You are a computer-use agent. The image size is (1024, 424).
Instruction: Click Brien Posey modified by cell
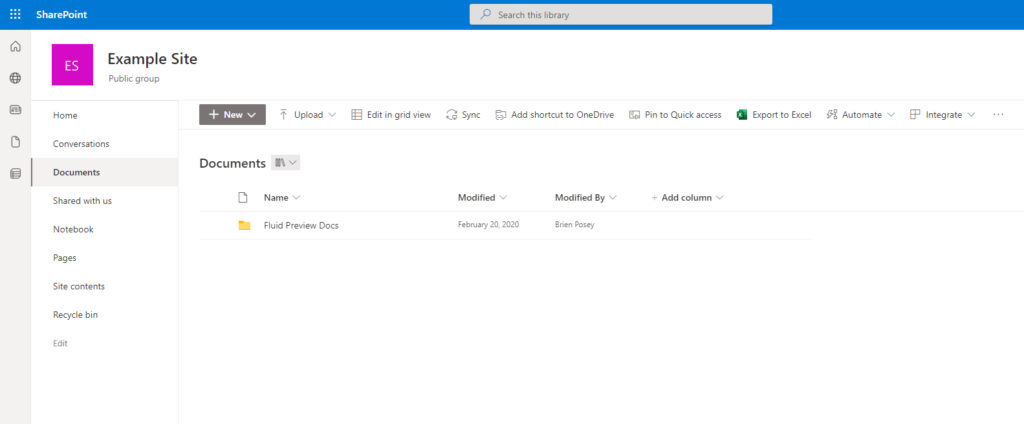pyautogui.click(x=575, y=225)
